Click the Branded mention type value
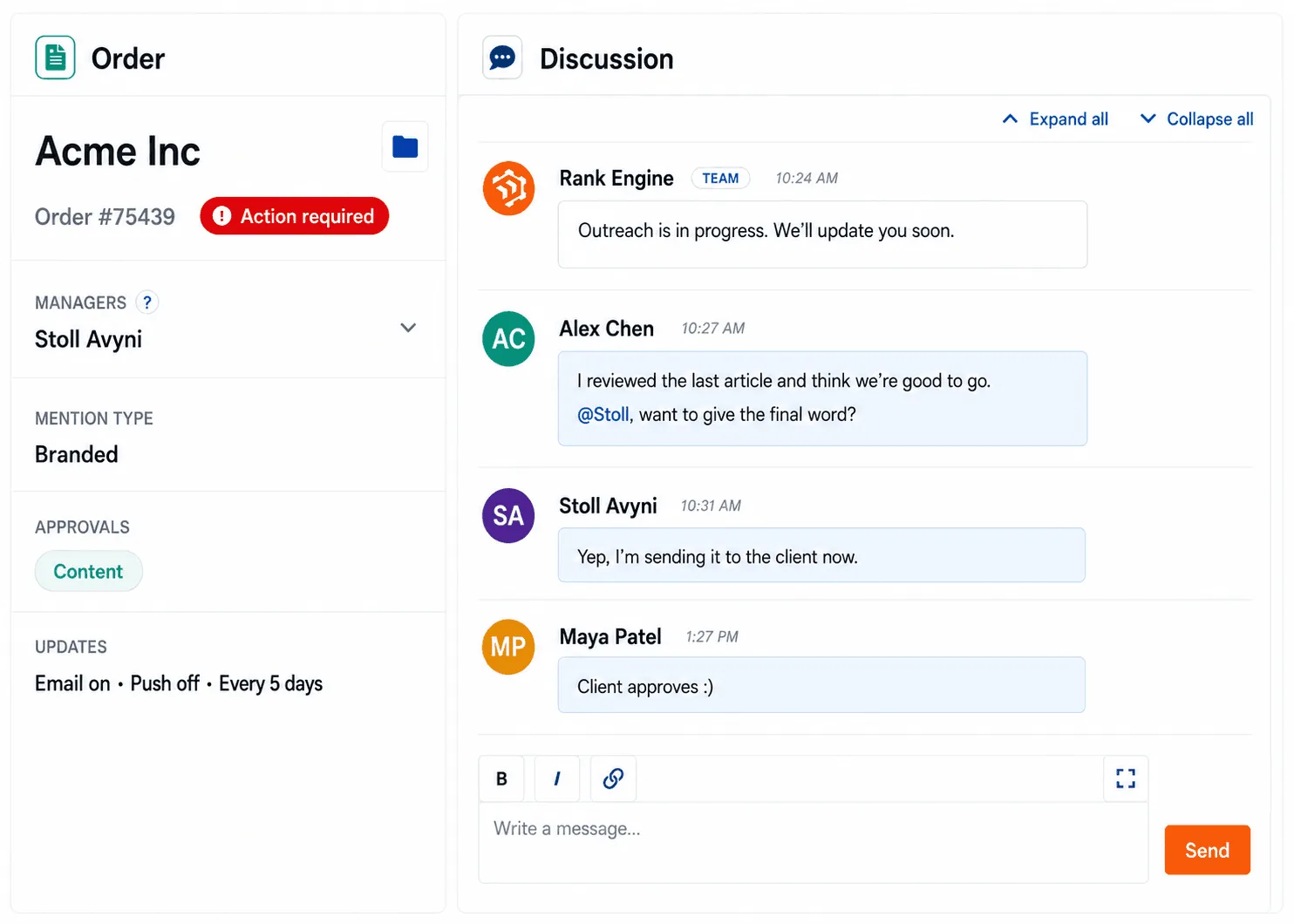The width and height of the screenshot is (1294, 924). (77, 454)
